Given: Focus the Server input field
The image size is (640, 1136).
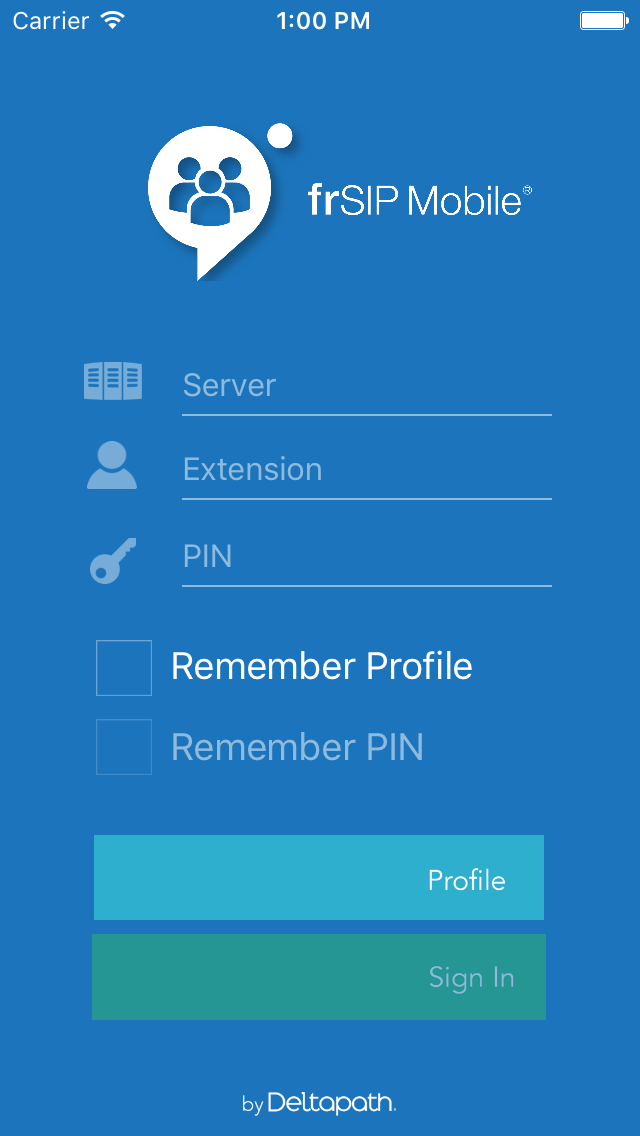Looking at the screenshot, I should (367, 386).
